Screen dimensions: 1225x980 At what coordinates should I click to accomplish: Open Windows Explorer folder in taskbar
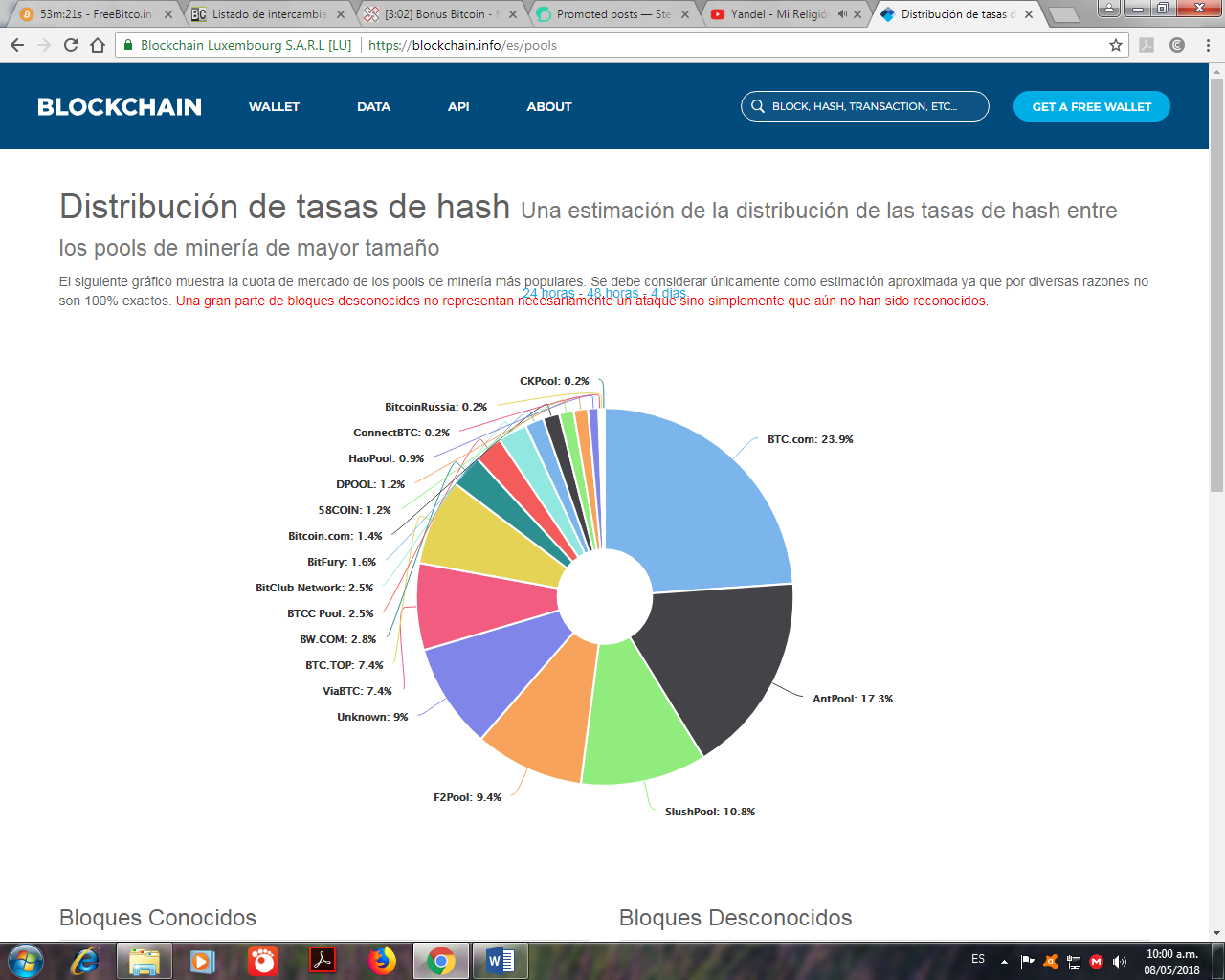[x=145, y=960]
